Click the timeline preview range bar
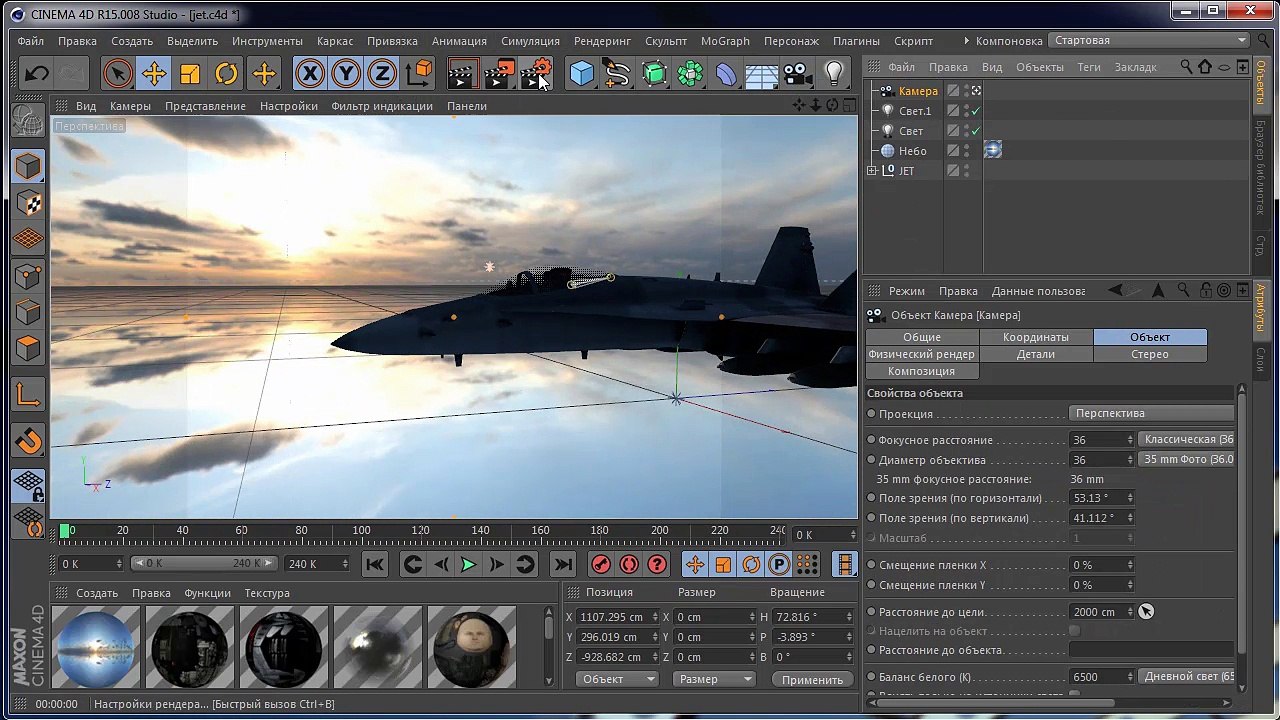This screenshot has width=1280, height=720. click(x=203, y=564)
